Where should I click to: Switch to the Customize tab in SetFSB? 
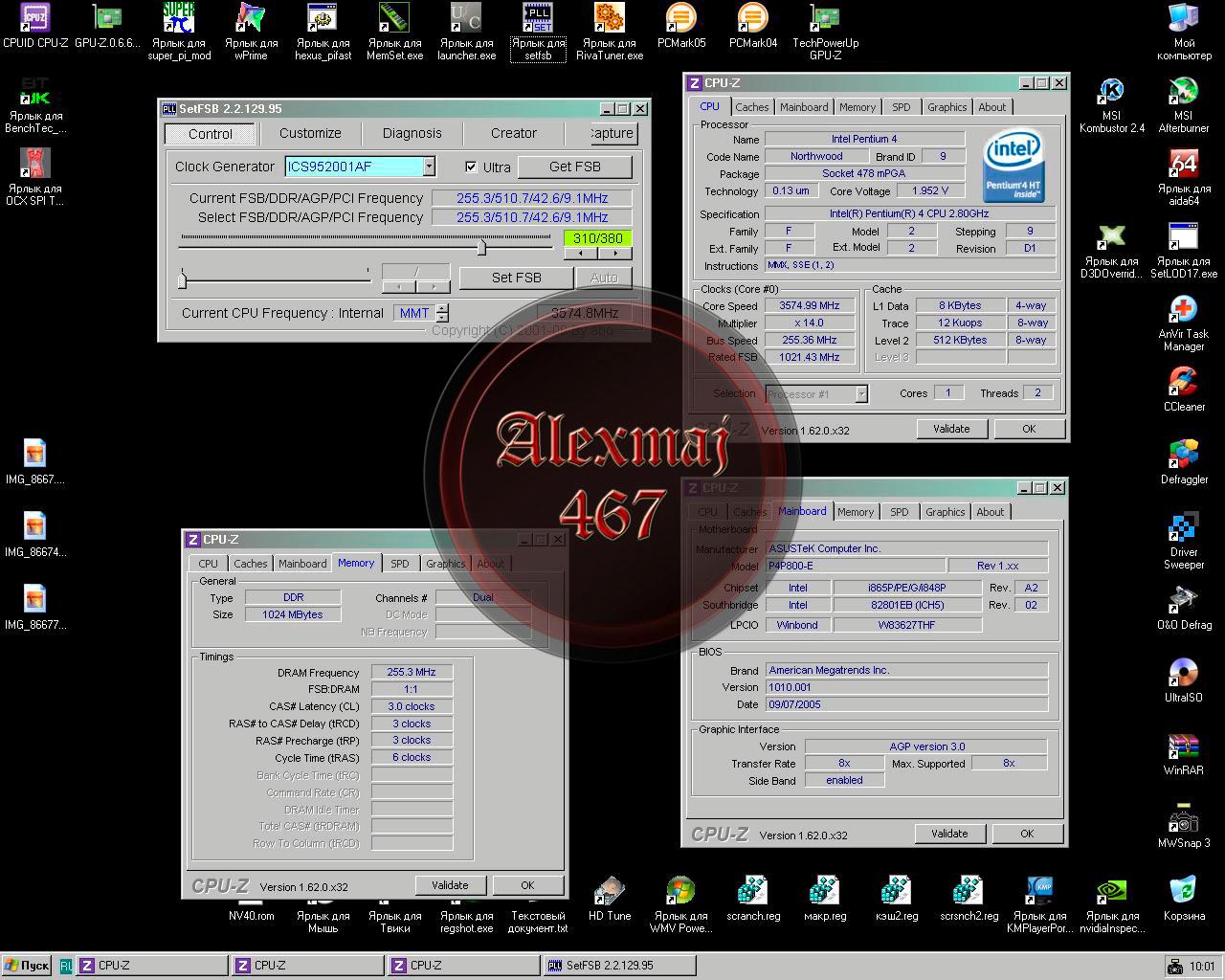(310, 133)
